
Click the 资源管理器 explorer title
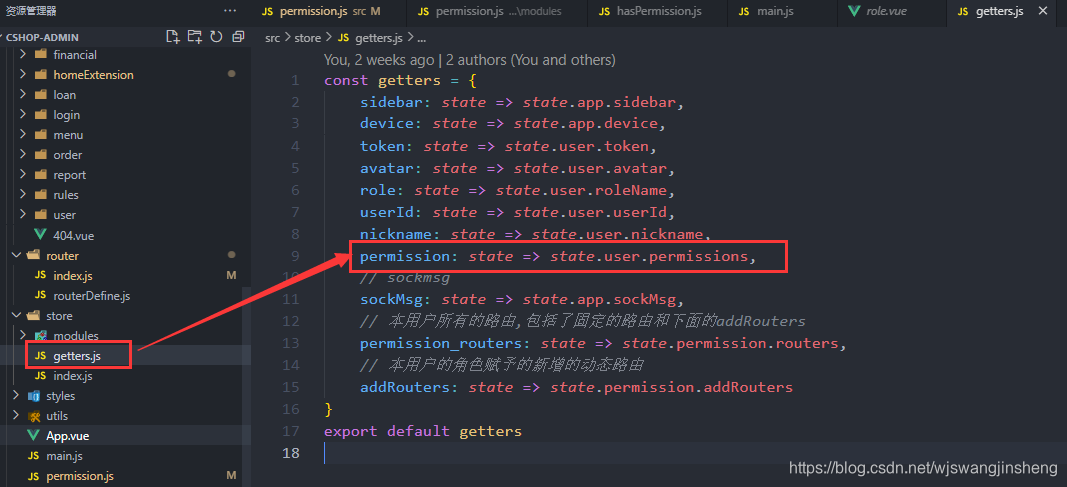coord(31,11)
